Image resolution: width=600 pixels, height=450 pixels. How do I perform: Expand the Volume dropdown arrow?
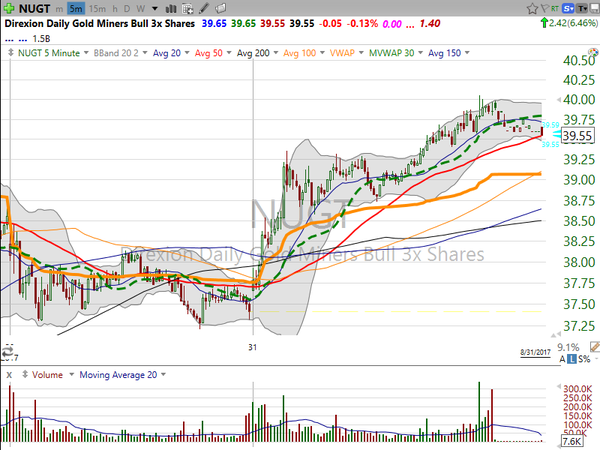[x=71, y=374]
